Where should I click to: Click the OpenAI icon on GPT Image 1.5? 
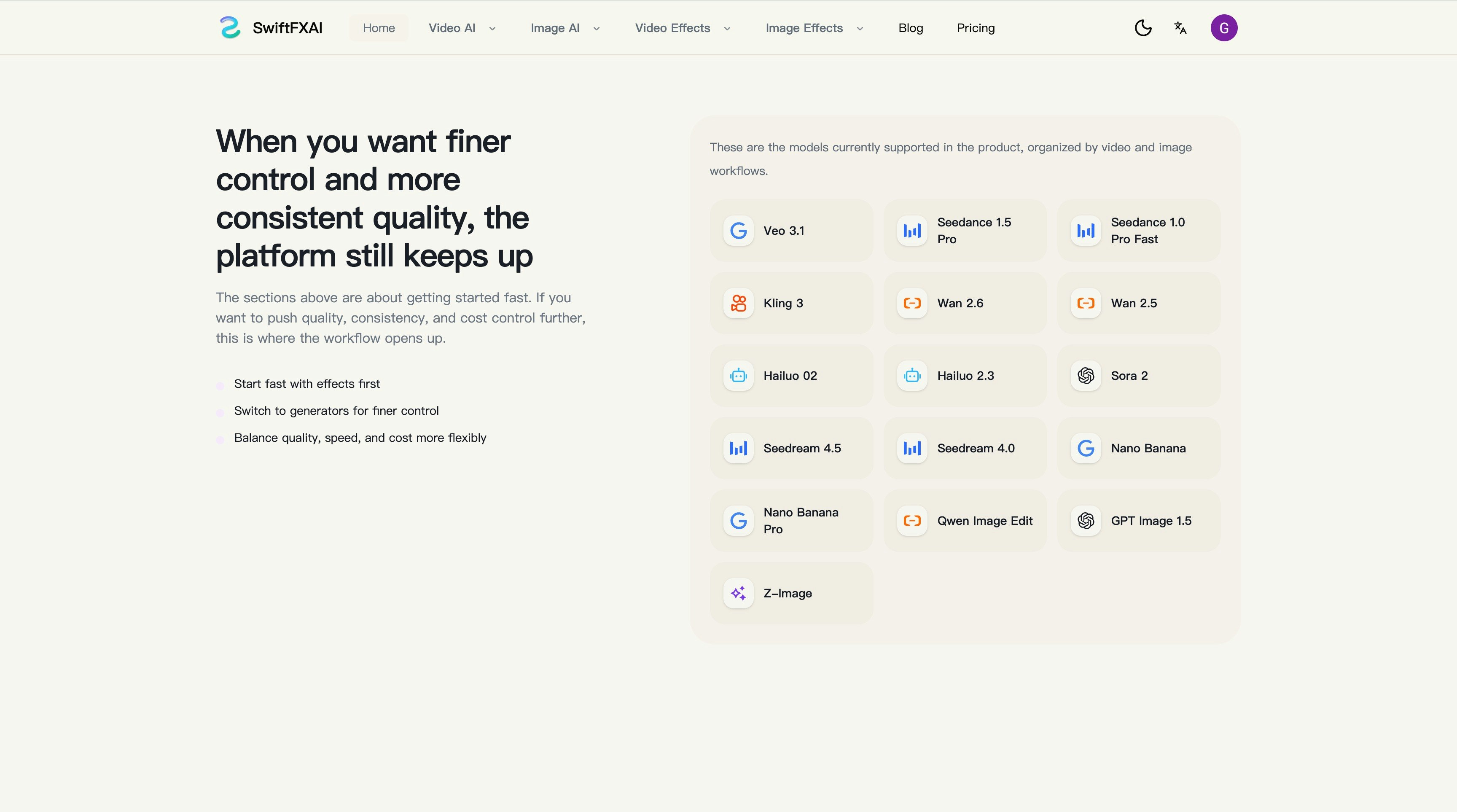point(1086,521)
